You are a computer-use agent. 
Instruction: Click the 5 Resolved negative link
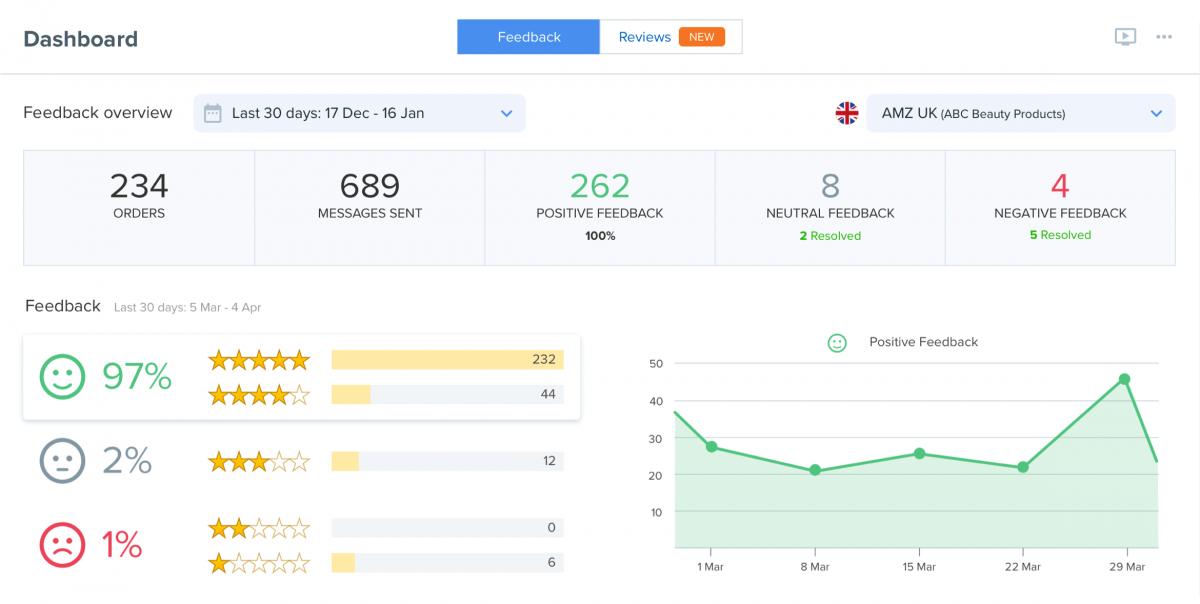pos(1060,235)
